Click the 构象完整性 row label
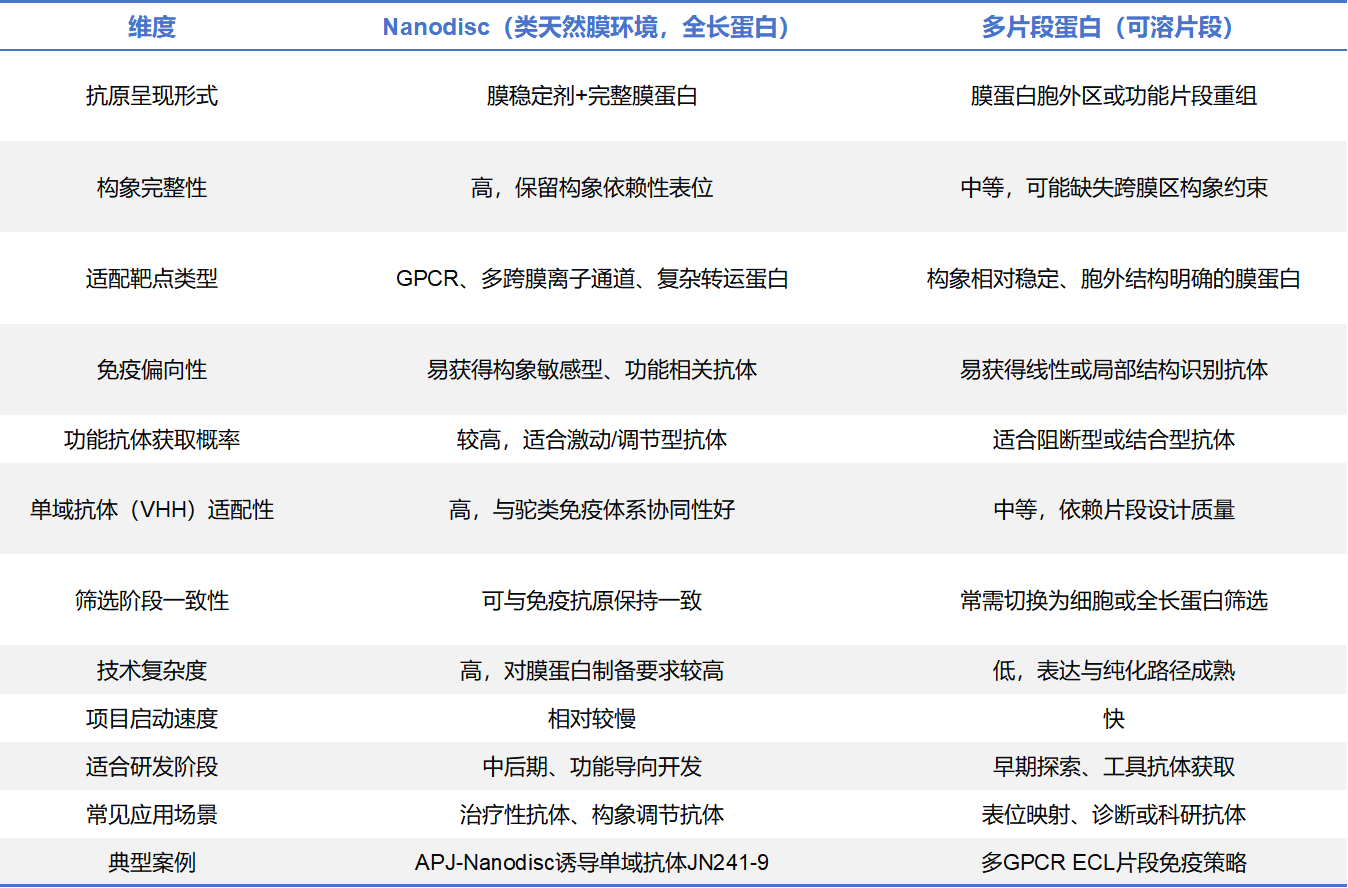 click(x=152, y=187)
